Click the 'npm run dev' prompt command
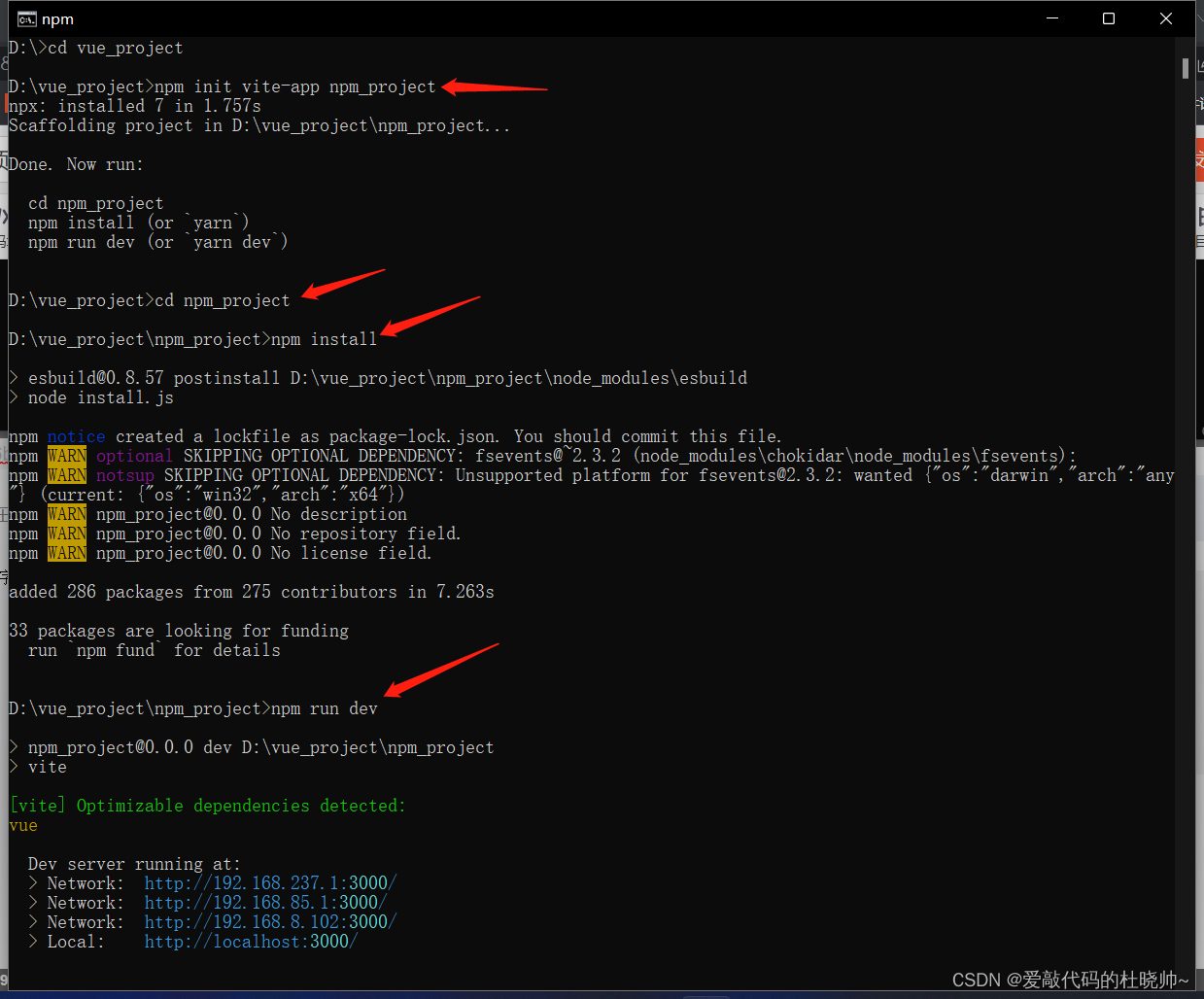Image resolution: width=1204 pixels, height=999 pixels. point(325,708)
